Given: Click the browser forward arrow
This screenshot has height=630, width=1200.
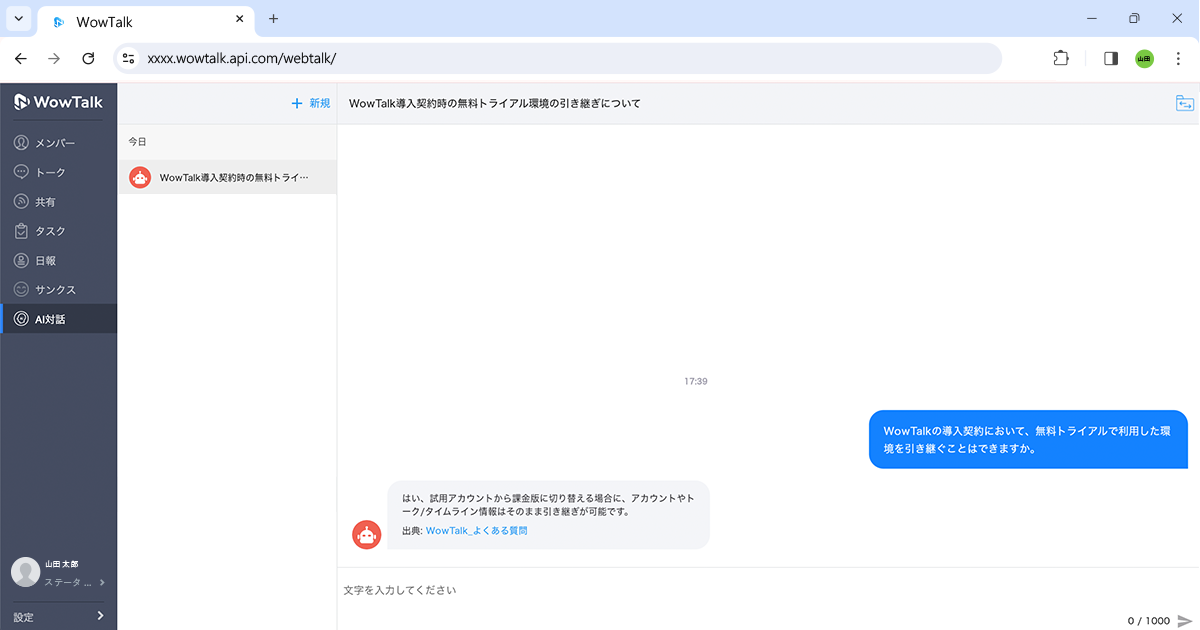Looking at the screenshot, I should [x=54, y=59].
